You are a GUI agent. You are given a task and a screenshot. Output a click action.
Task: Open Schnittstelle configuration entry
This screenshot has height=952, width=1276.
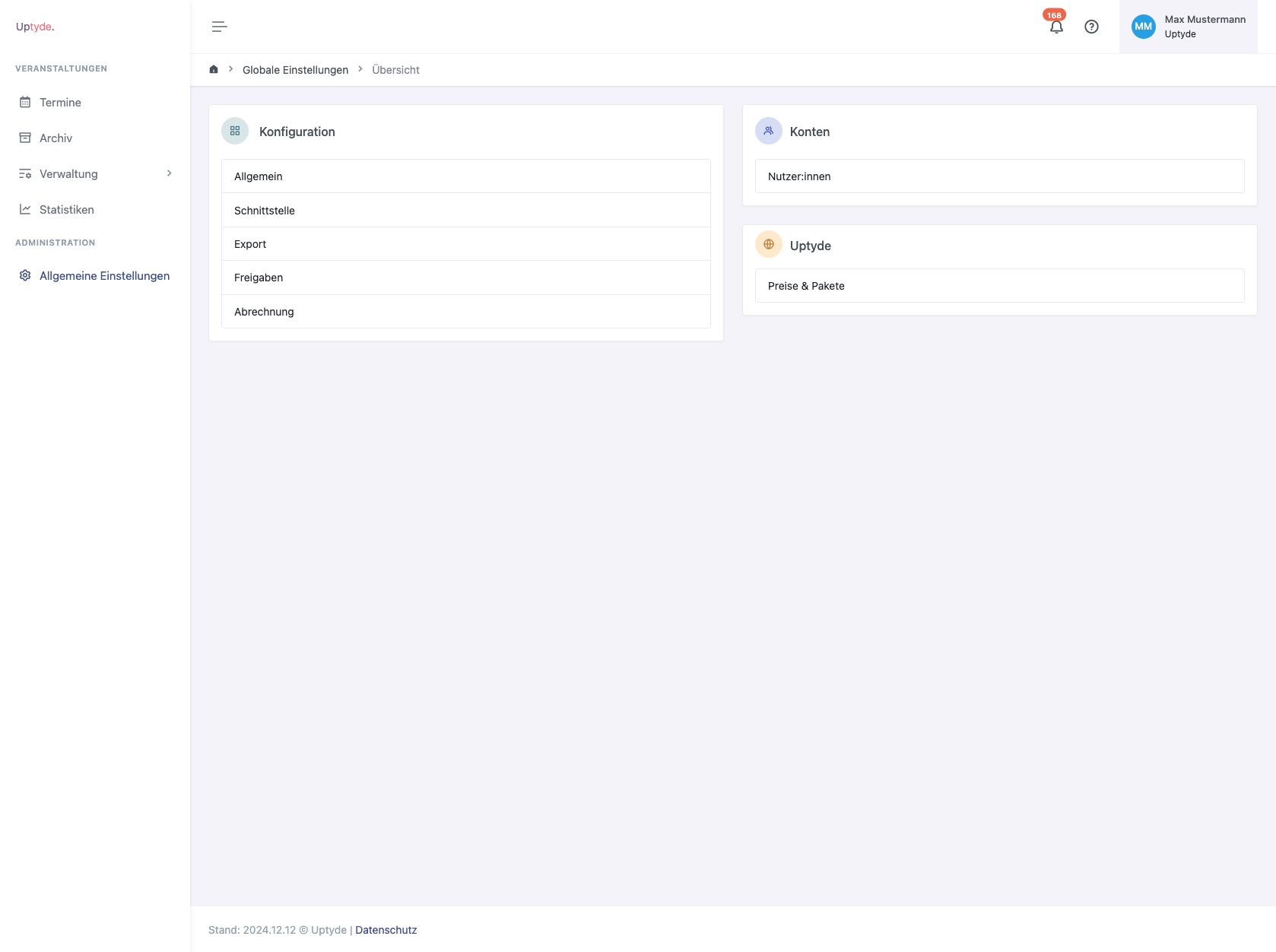click(x=465, y=211)
